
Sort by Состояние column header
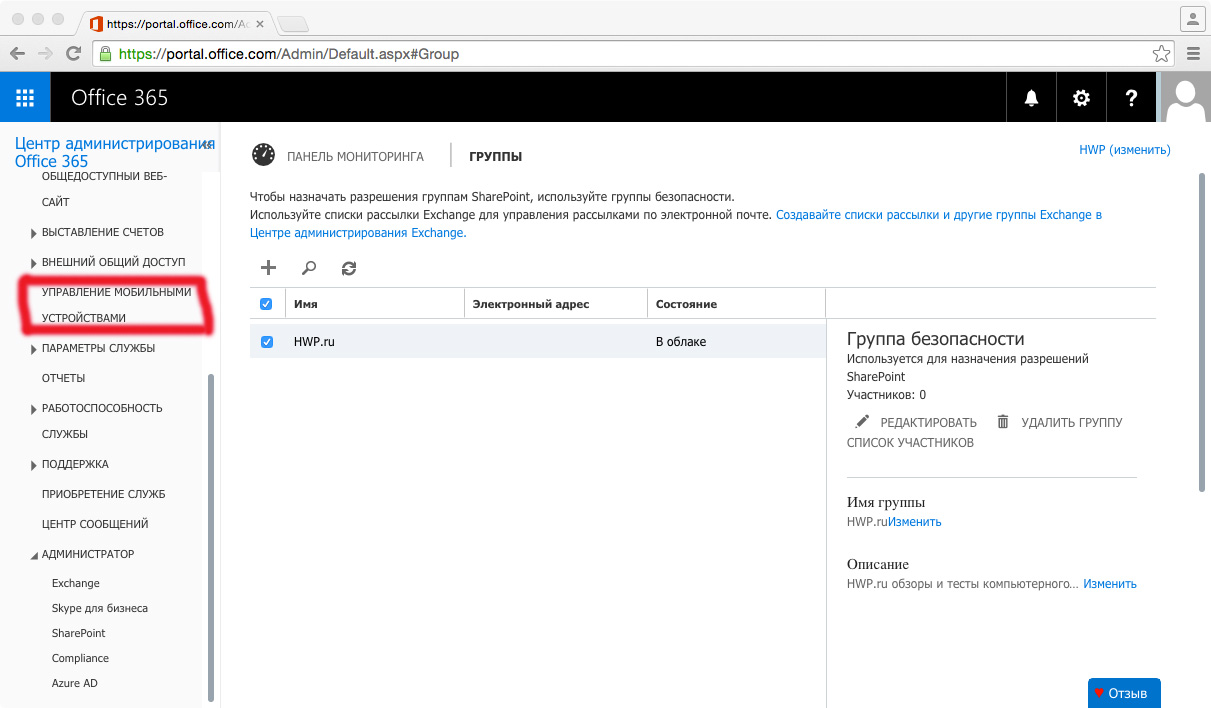tap(736, 304)
